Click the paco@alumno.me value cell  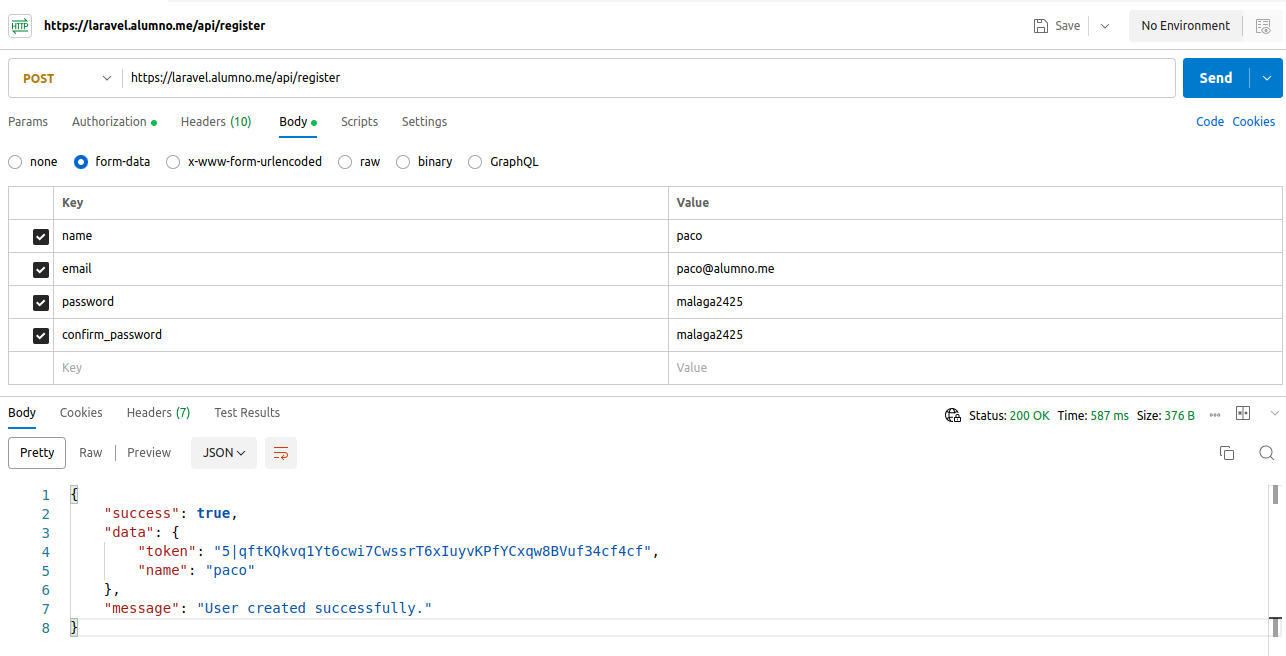pos(975,269)
